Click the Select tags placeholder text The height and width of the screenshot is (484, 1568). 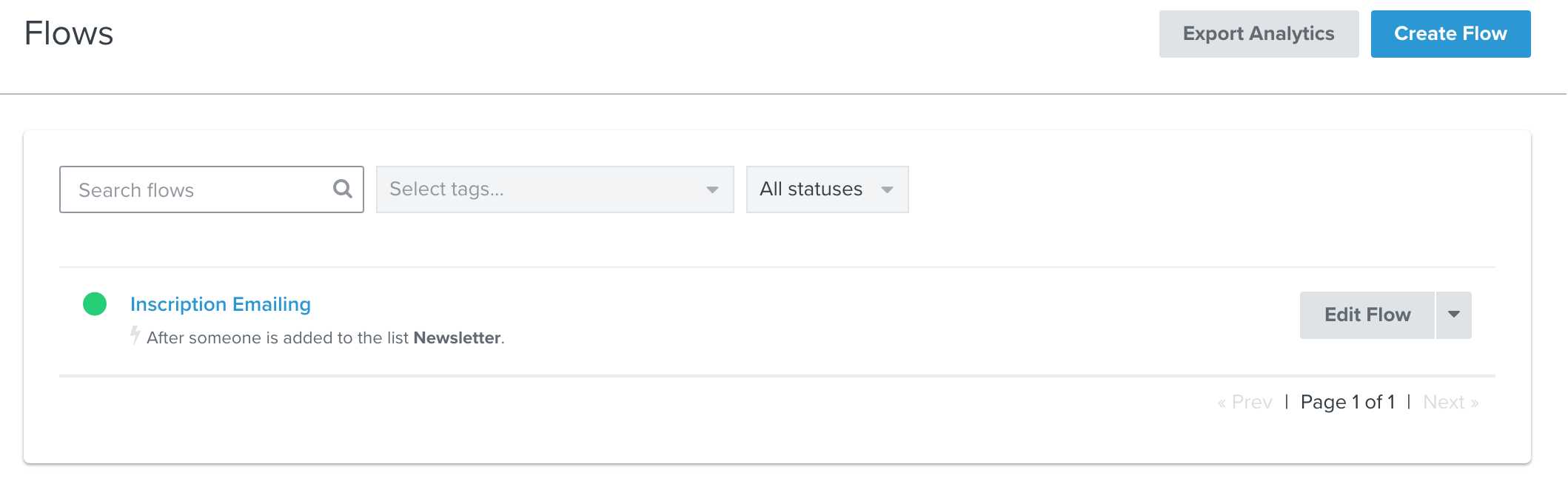click(x=446, y=189)
